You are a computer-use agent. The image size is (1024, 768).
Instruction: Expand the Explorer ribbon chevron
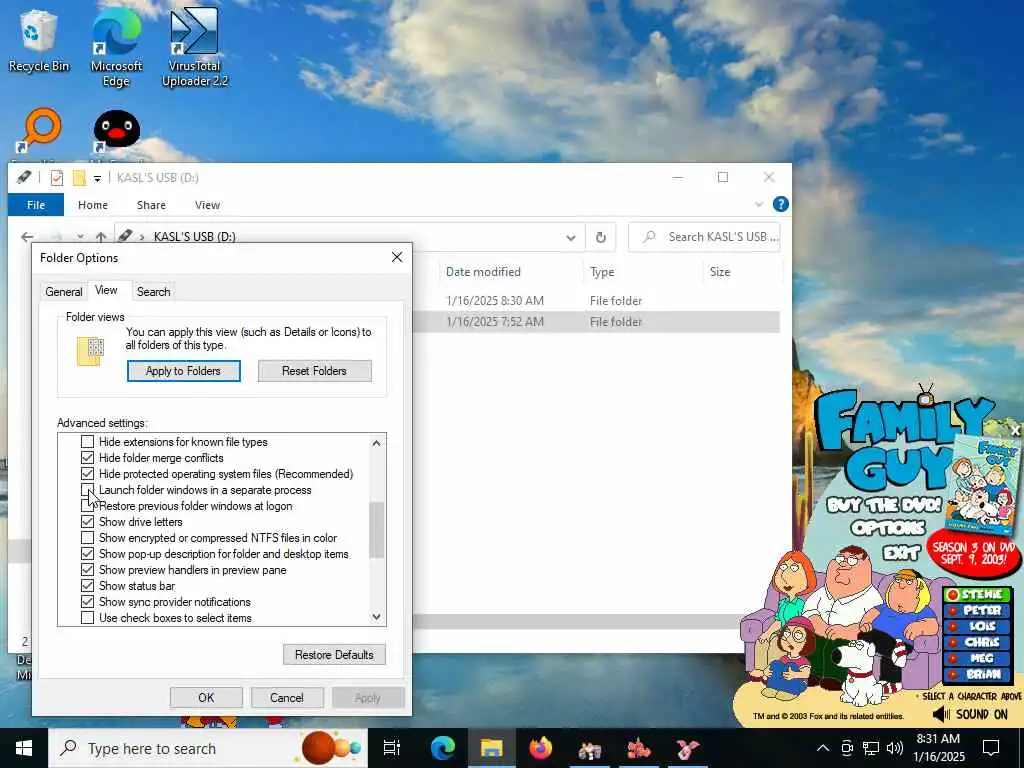tap(759, 204)
